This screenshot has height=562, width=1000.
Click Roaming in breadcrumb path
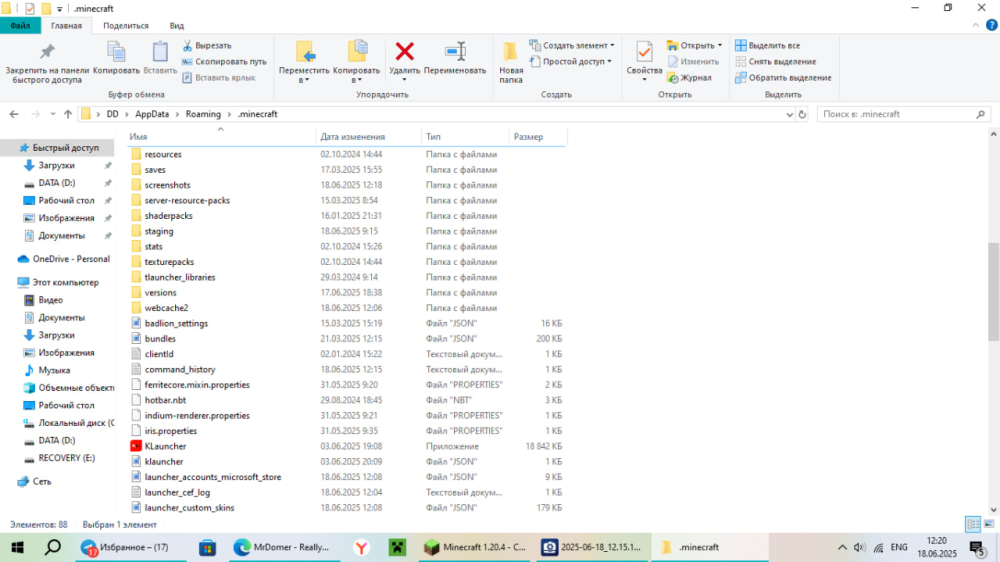pyautogui.click(x=203, y=114)
